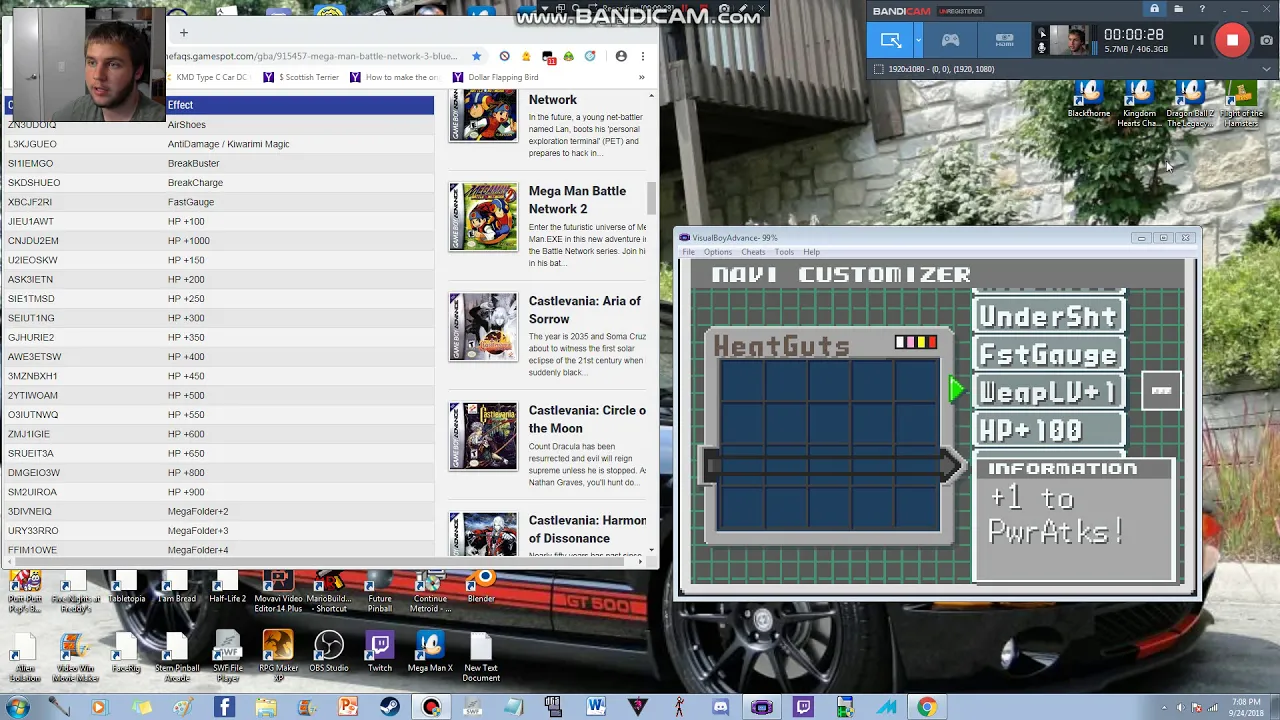Open Chrome profile avatar icon
Screen dimensions: 1280x720
tap(621, 56)
